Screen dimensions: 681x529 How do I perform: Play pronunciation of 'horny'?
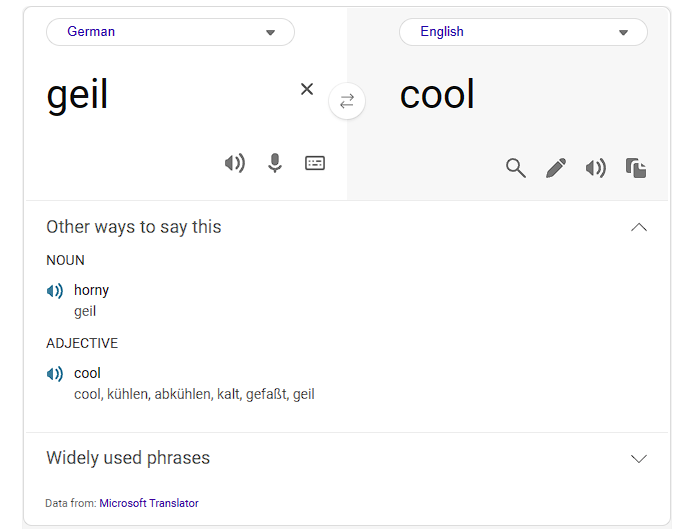tap(55, 291)
